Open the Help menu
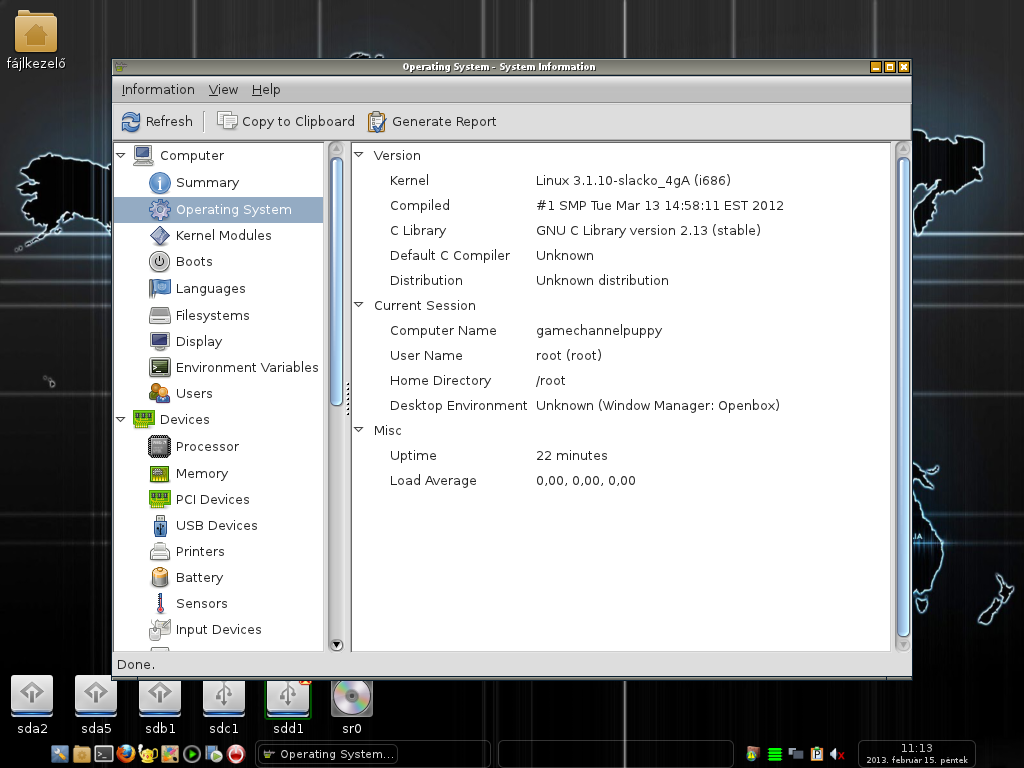 click(x=266, y=89)
